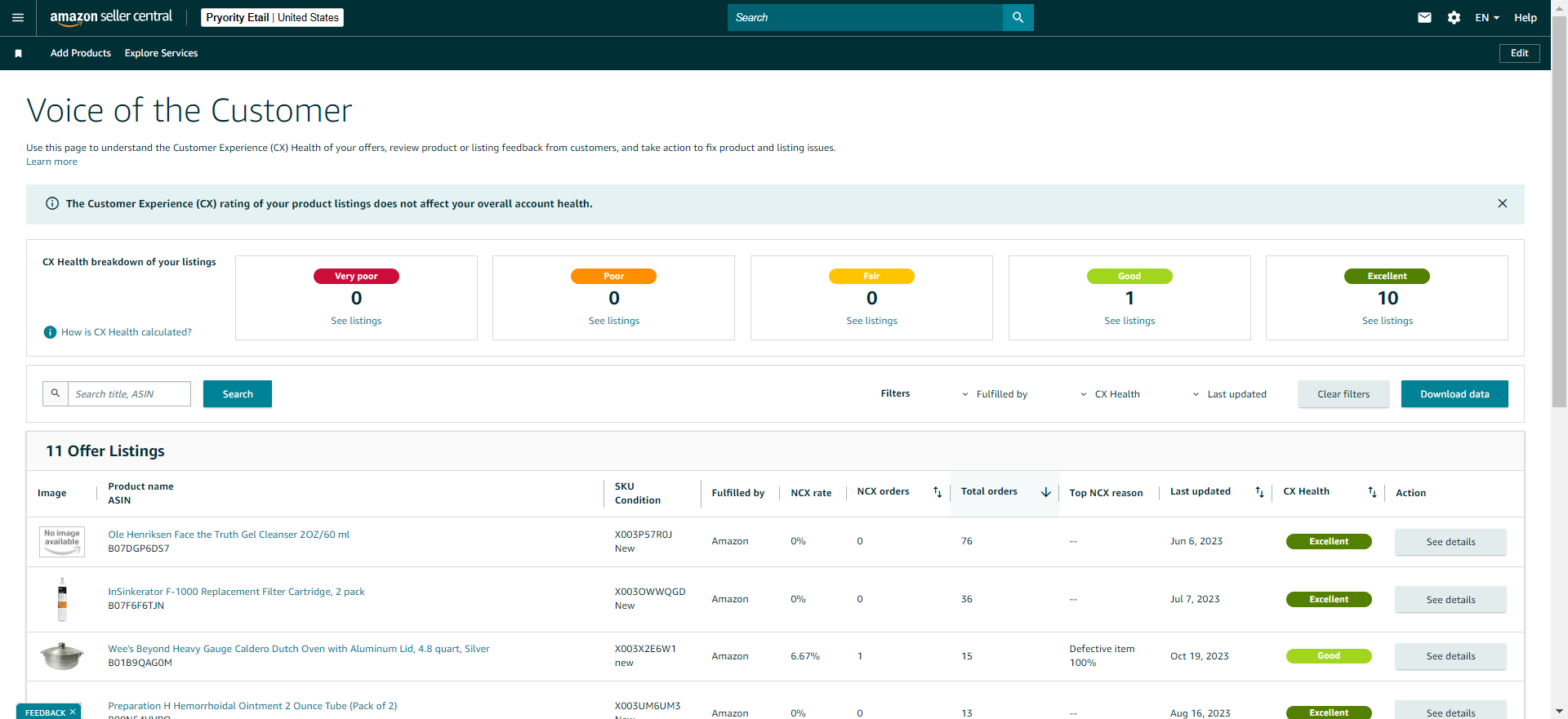Open the hamburger navigation menu
This screenshot has width=1568, height=719.
[18, 17]
